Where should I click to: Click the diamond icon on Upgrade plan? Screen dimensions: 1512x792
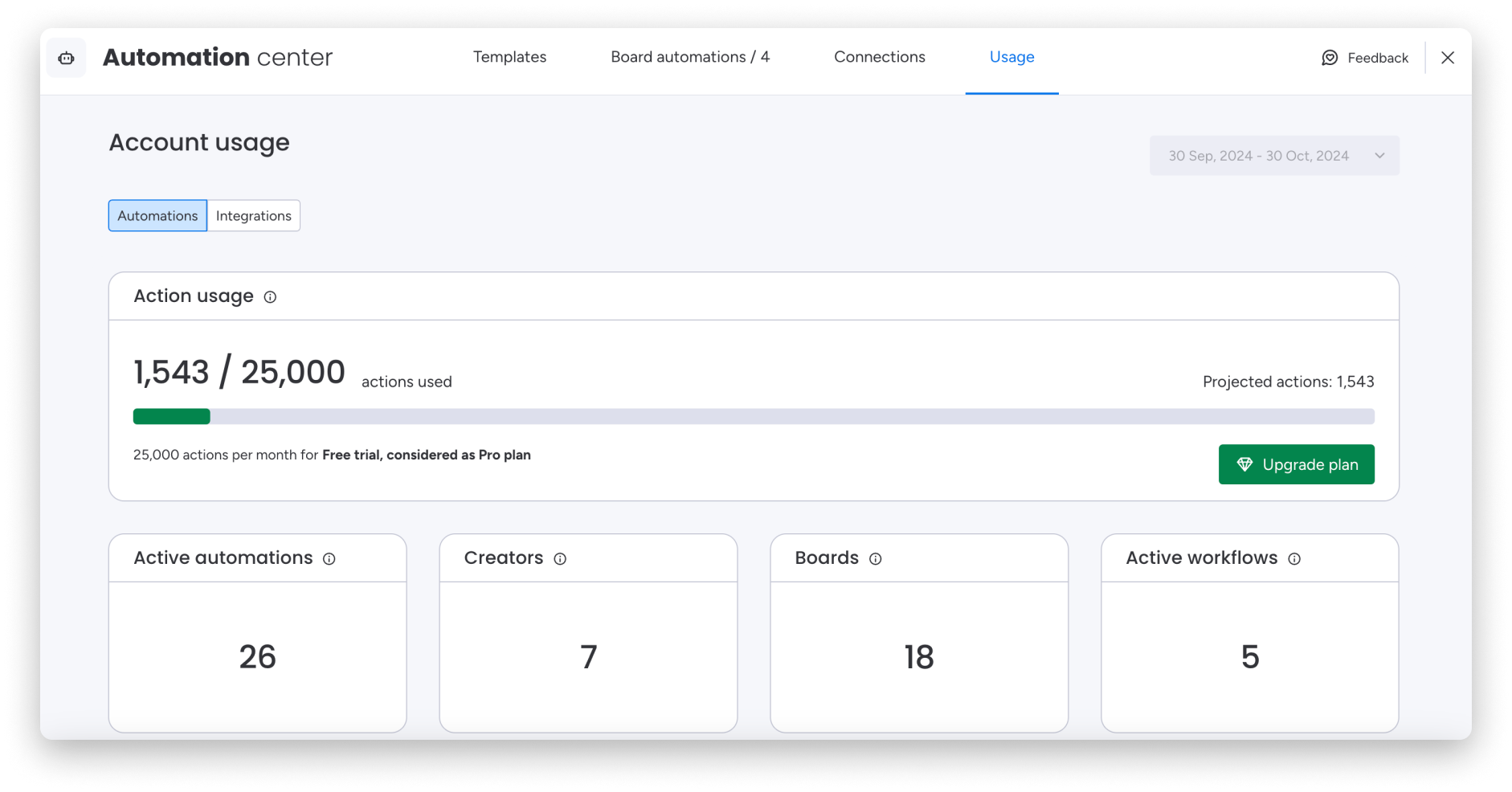[1245, 464]
